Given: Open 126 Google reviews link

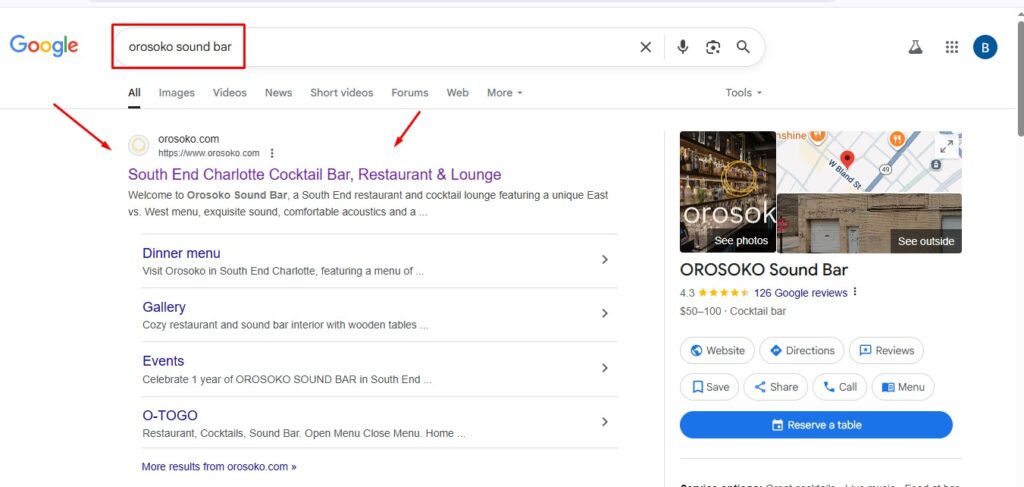Looking at the screenshot, I should coord(801,292).
